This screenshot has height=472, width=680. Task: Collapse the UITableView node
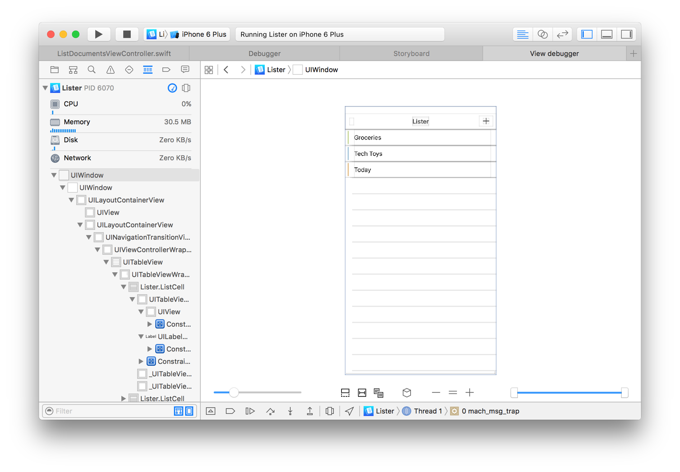tap(106, 262)
